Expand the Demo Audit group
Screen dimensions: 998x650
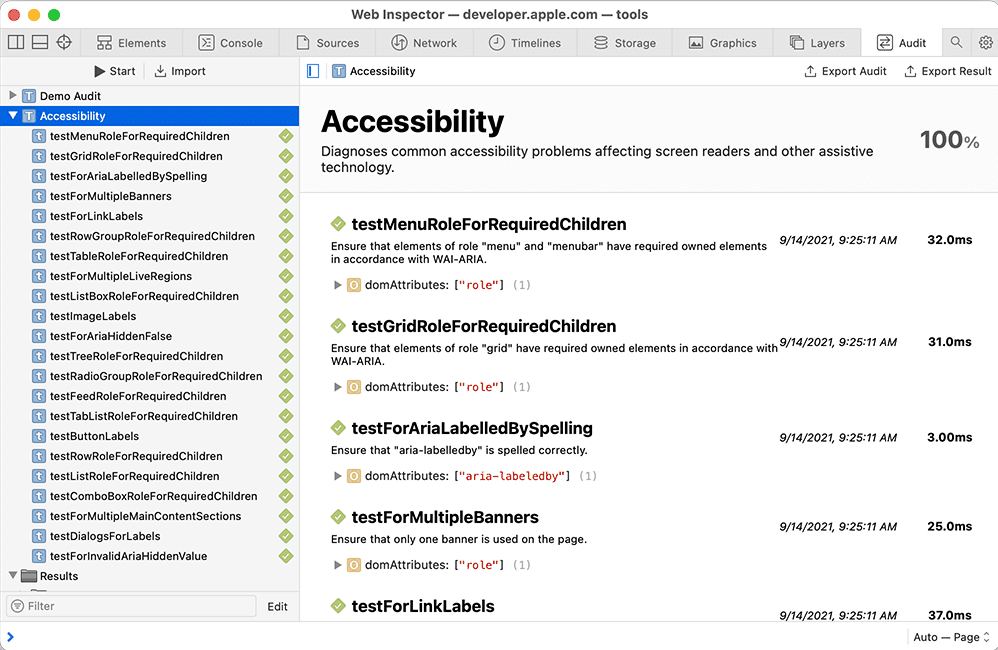pyautogui.click(x=12, y=95)
